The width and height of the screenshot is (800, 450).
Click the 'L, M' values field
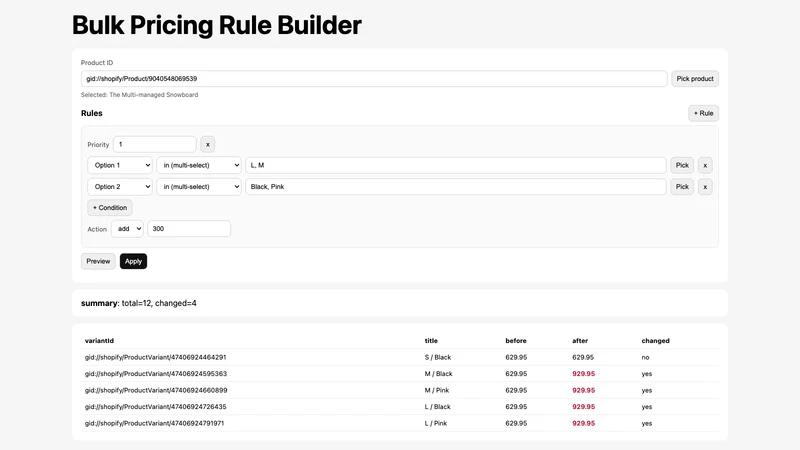coord(456,165)
